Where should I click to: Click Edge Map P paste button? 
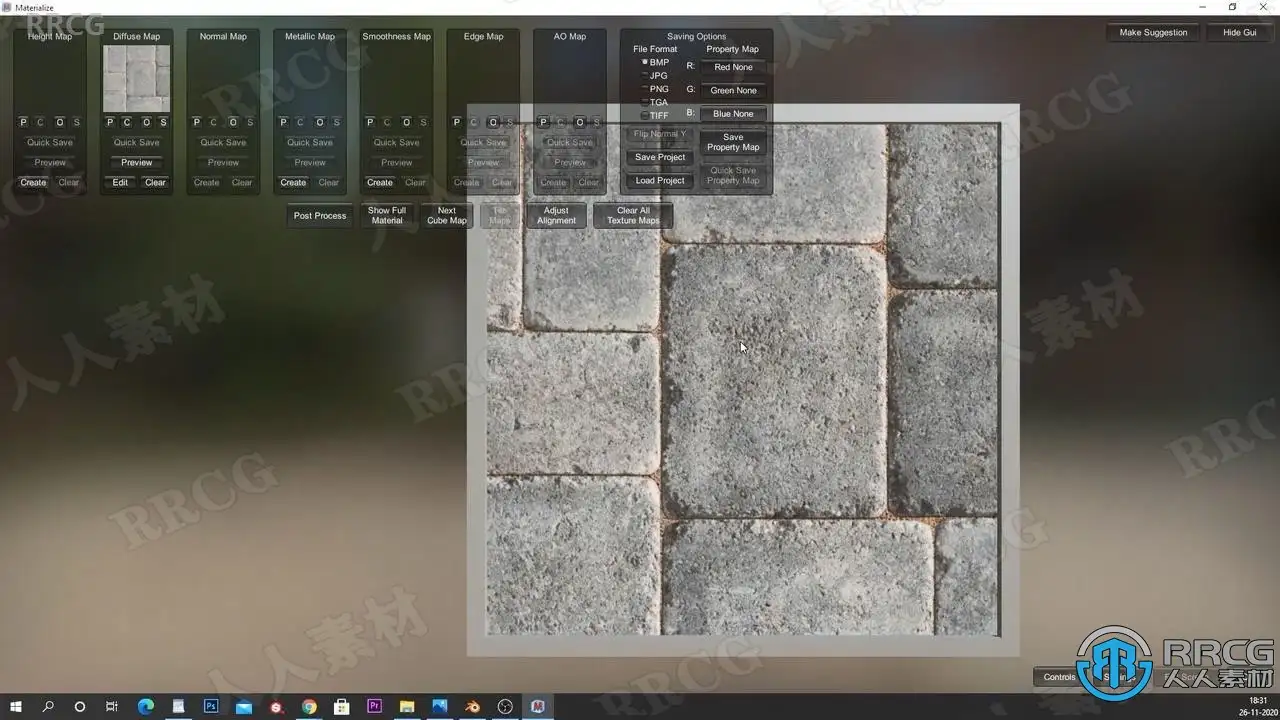(x=457, y=122)
